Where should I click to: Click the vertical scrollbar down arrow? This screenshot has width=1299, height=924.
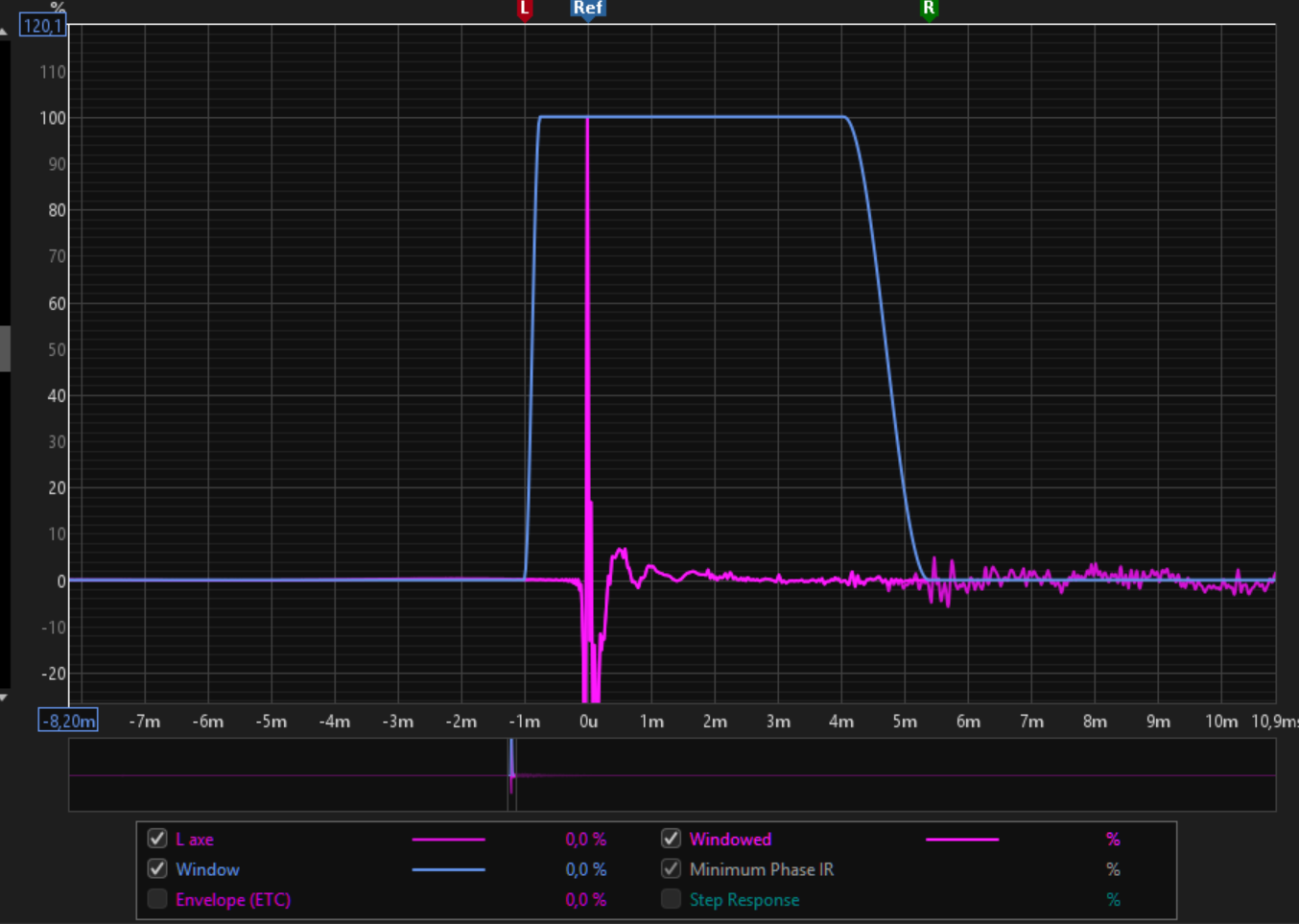(4, 698)
